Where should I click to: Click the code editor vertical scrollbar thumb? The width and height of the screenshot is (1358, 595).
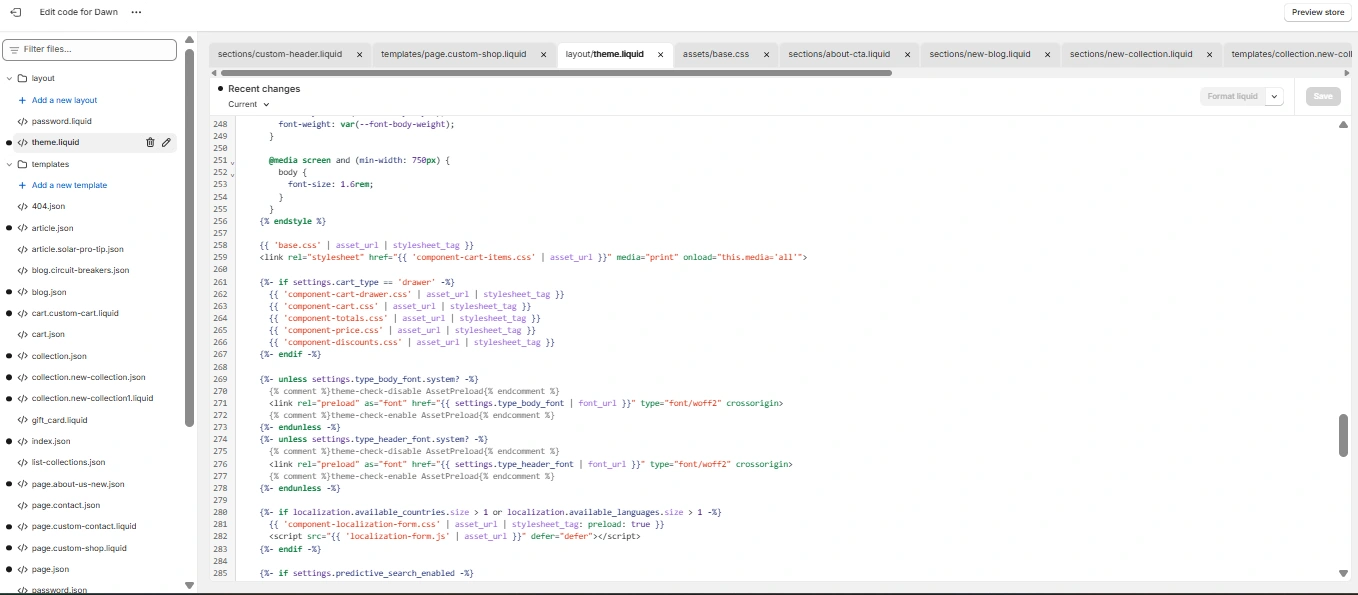click(x=1343, y=434)
